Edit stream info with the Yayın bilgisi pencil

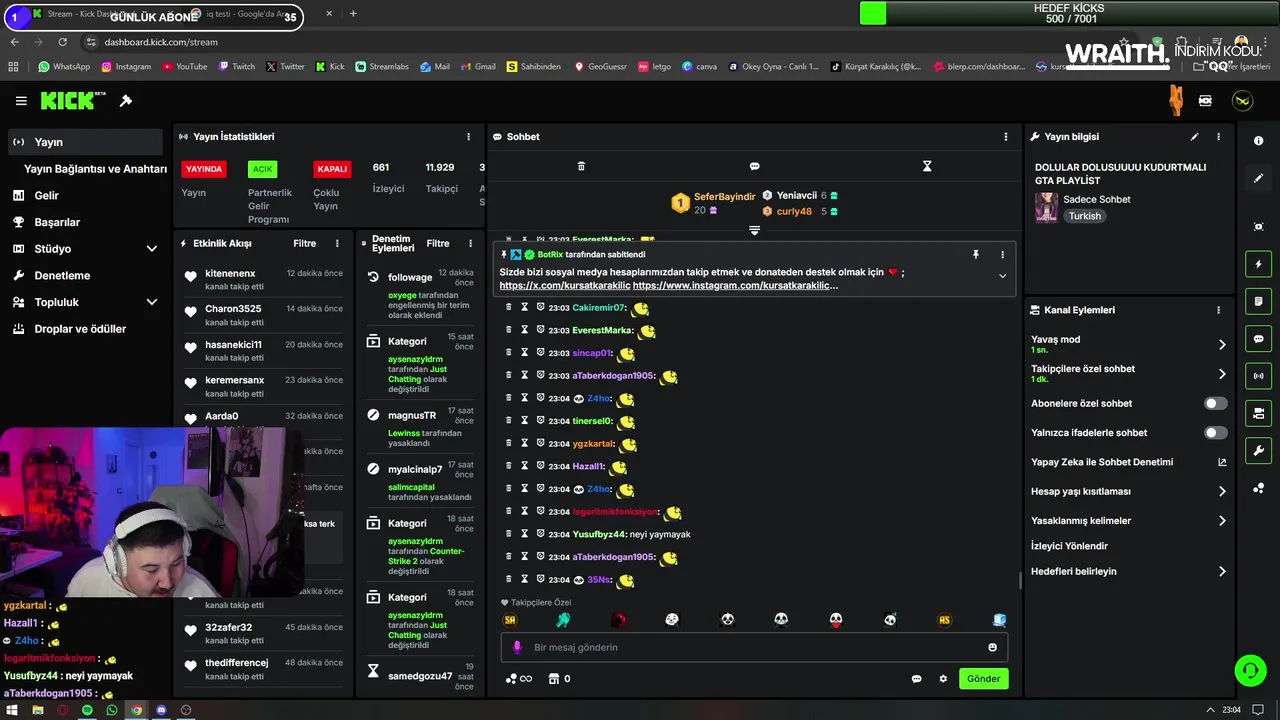tap(1194, 137)
